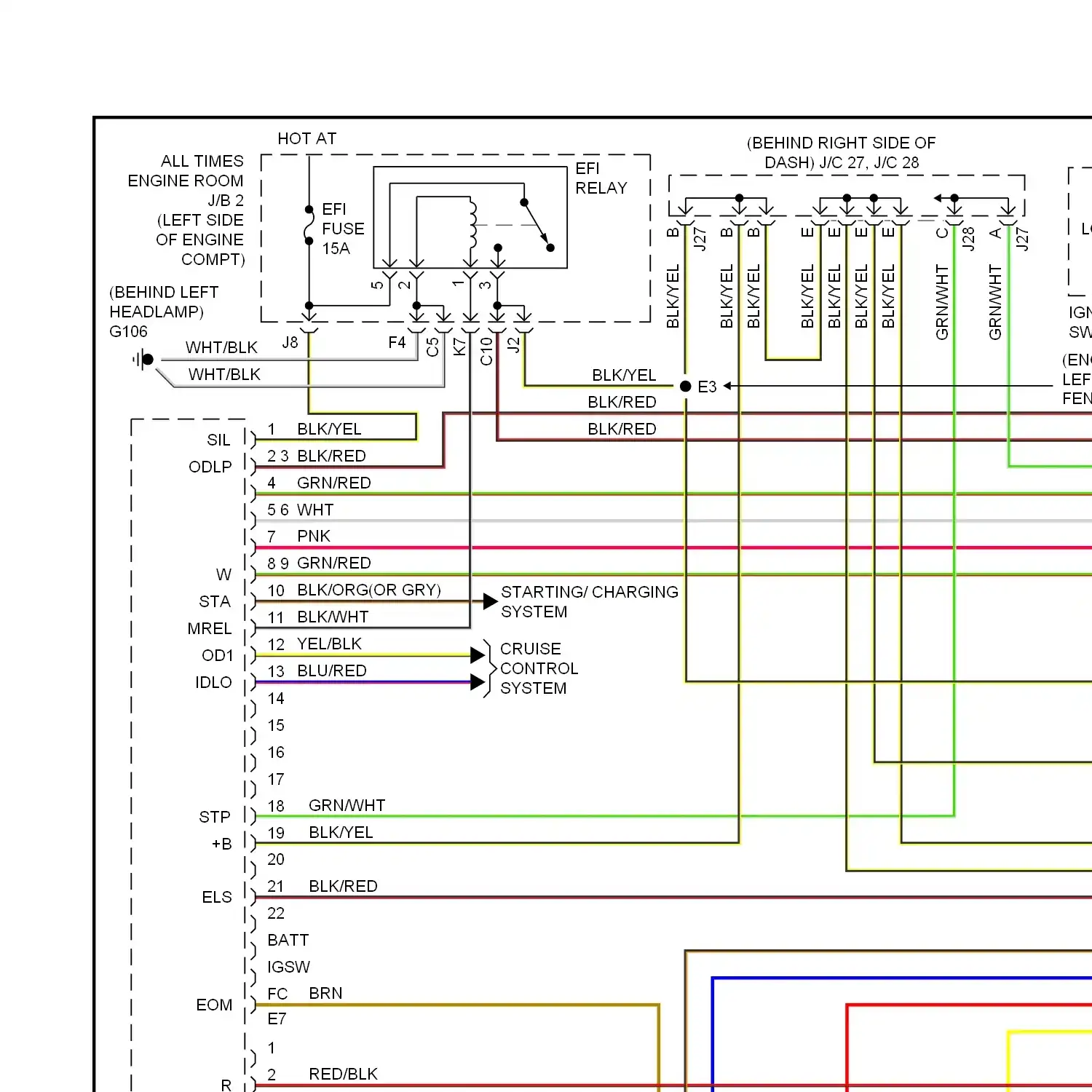Click the 'ENGINE ROOM' label
This screenshot has width=1092, height=1092.
tap(186, 181)
